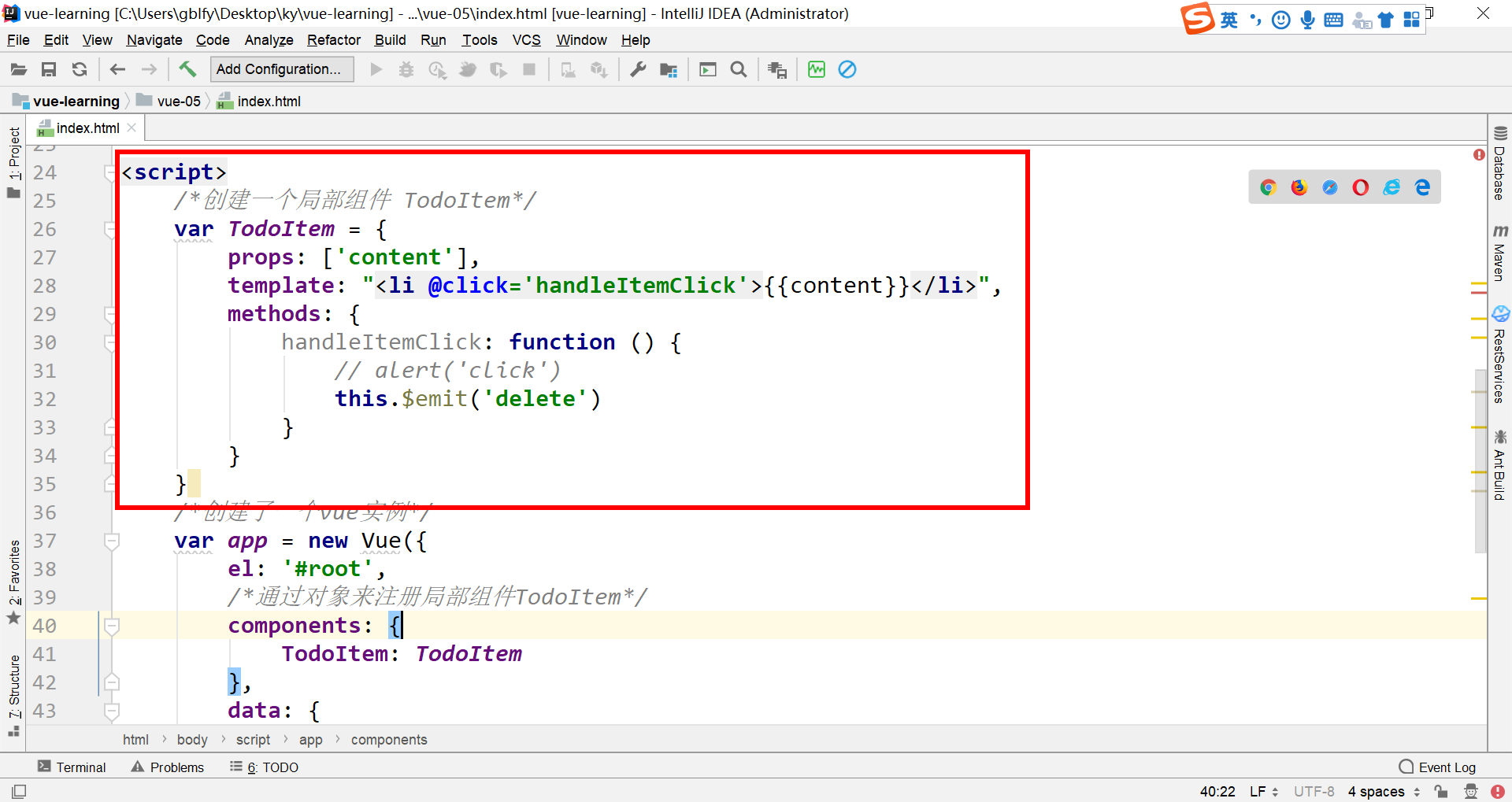Click the status bar red error icon
Screen dimensions: 1512x802
click(x=1497, y=792)
